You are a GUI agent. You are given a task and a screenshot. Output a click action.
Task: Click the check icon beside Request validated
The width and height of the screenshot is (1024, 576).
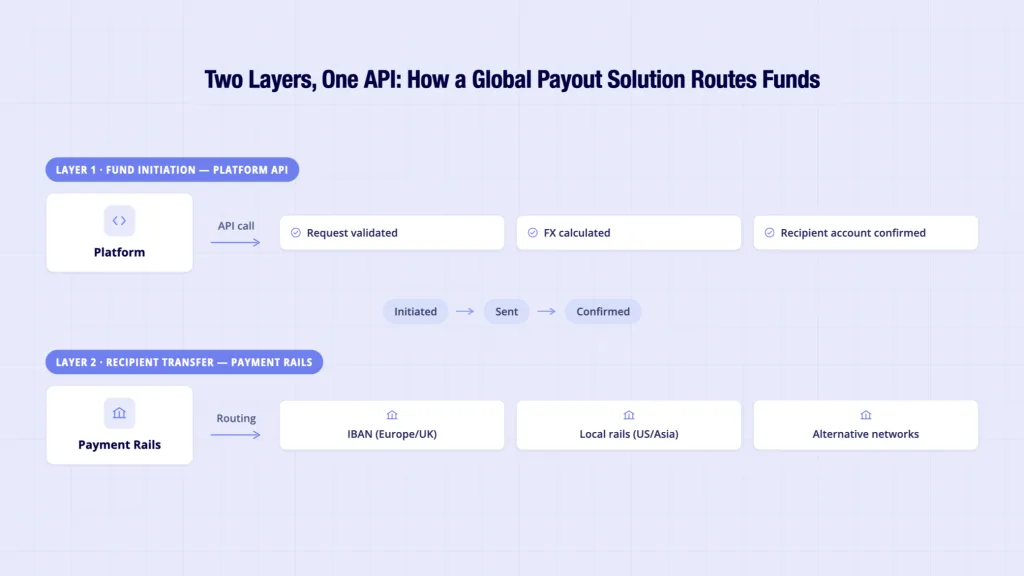pyautogui.click(x=296, y=232)
